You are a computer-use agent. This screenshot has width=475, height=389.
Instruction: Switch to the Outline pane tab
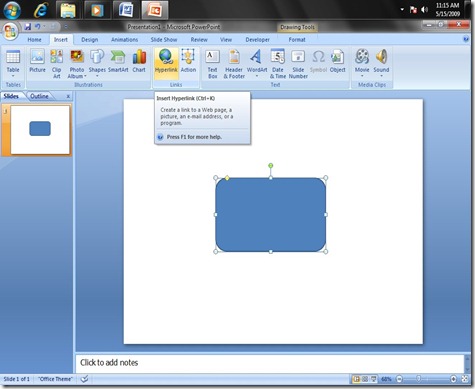[x=39, y=96]
